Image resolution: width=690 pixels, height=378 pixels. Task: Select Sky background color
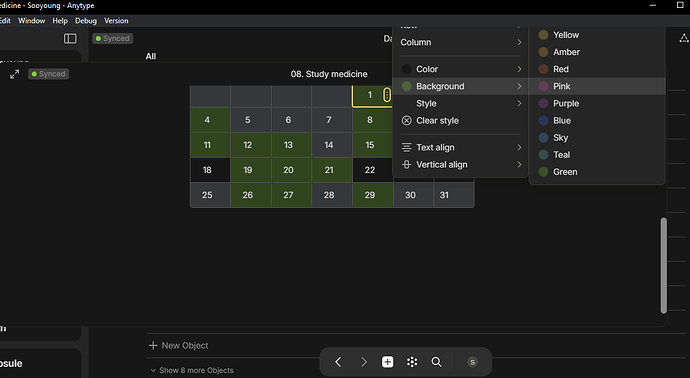[x=597, y=138]
